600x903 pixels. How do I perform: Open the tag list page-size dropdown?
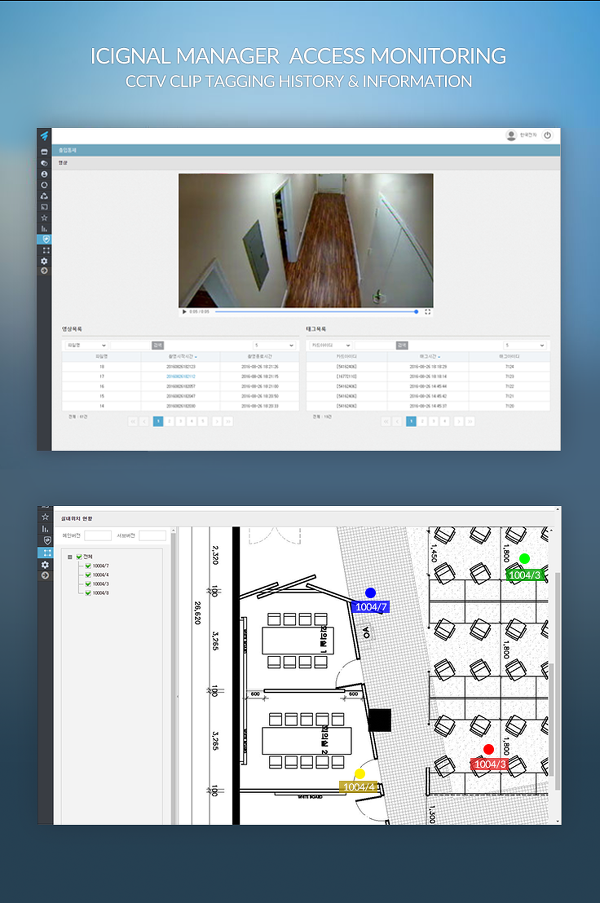click(x=524, y=345)
